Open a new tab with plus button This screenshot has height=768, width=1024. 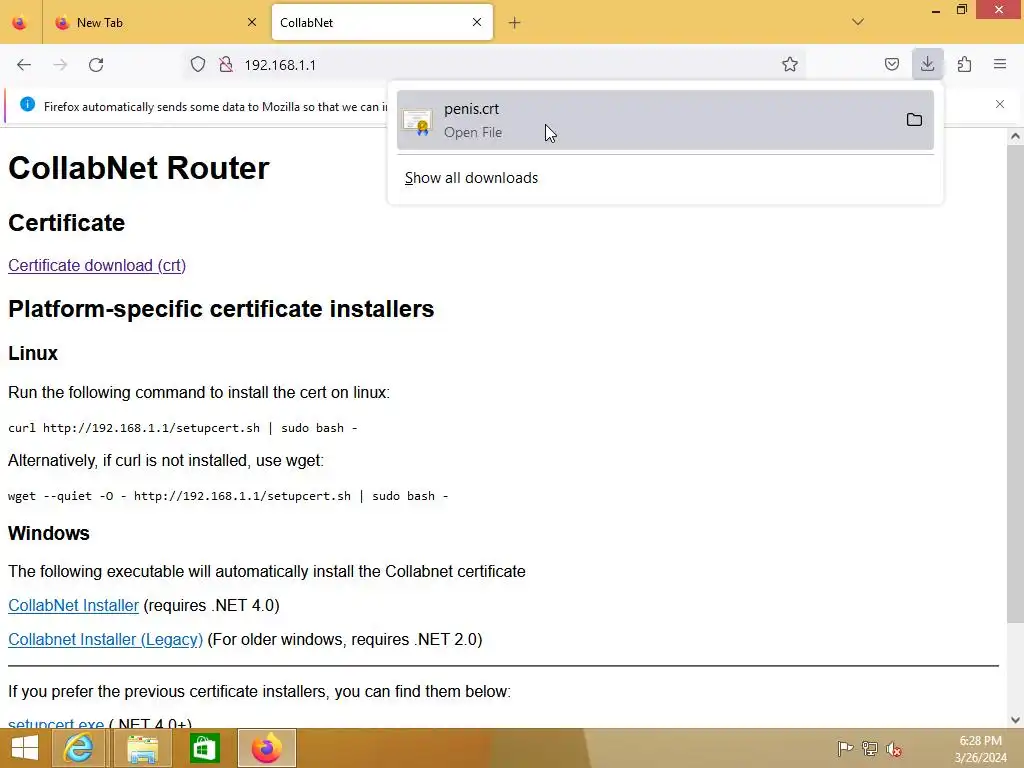(x=515, y=23)
